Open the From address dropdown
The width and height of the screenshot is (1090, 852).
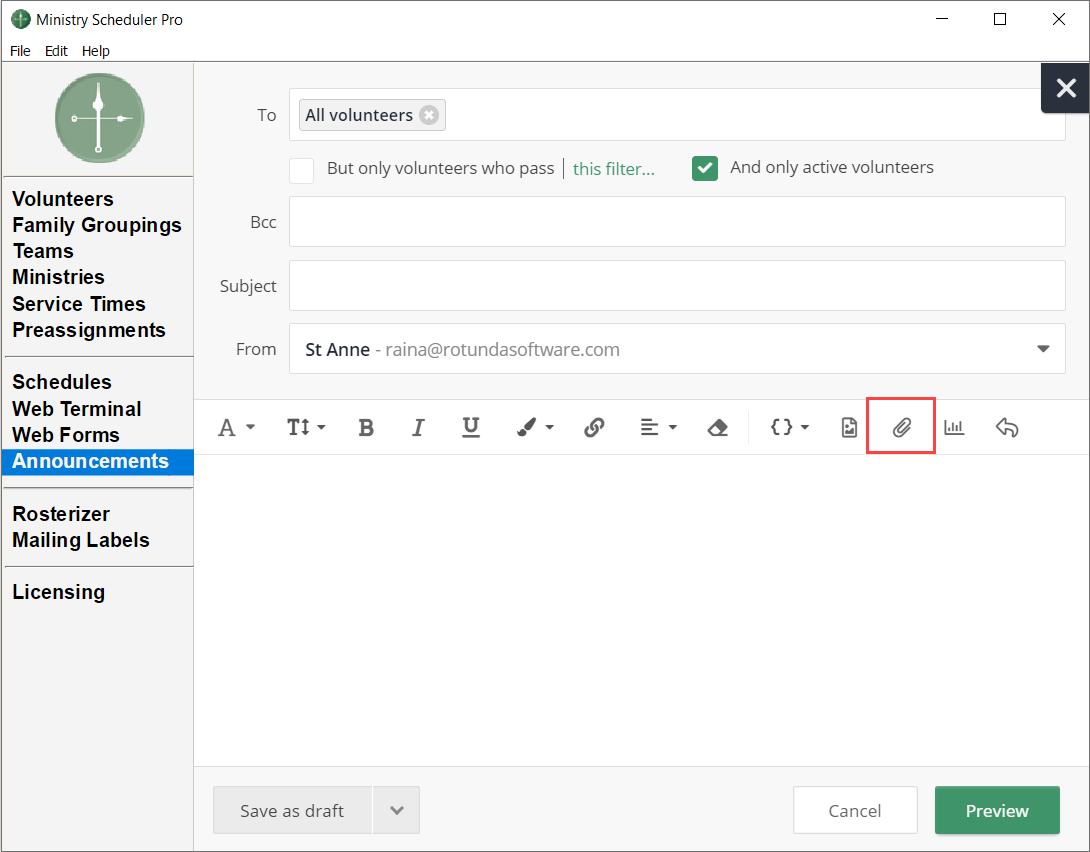[x=1043, y=349]
